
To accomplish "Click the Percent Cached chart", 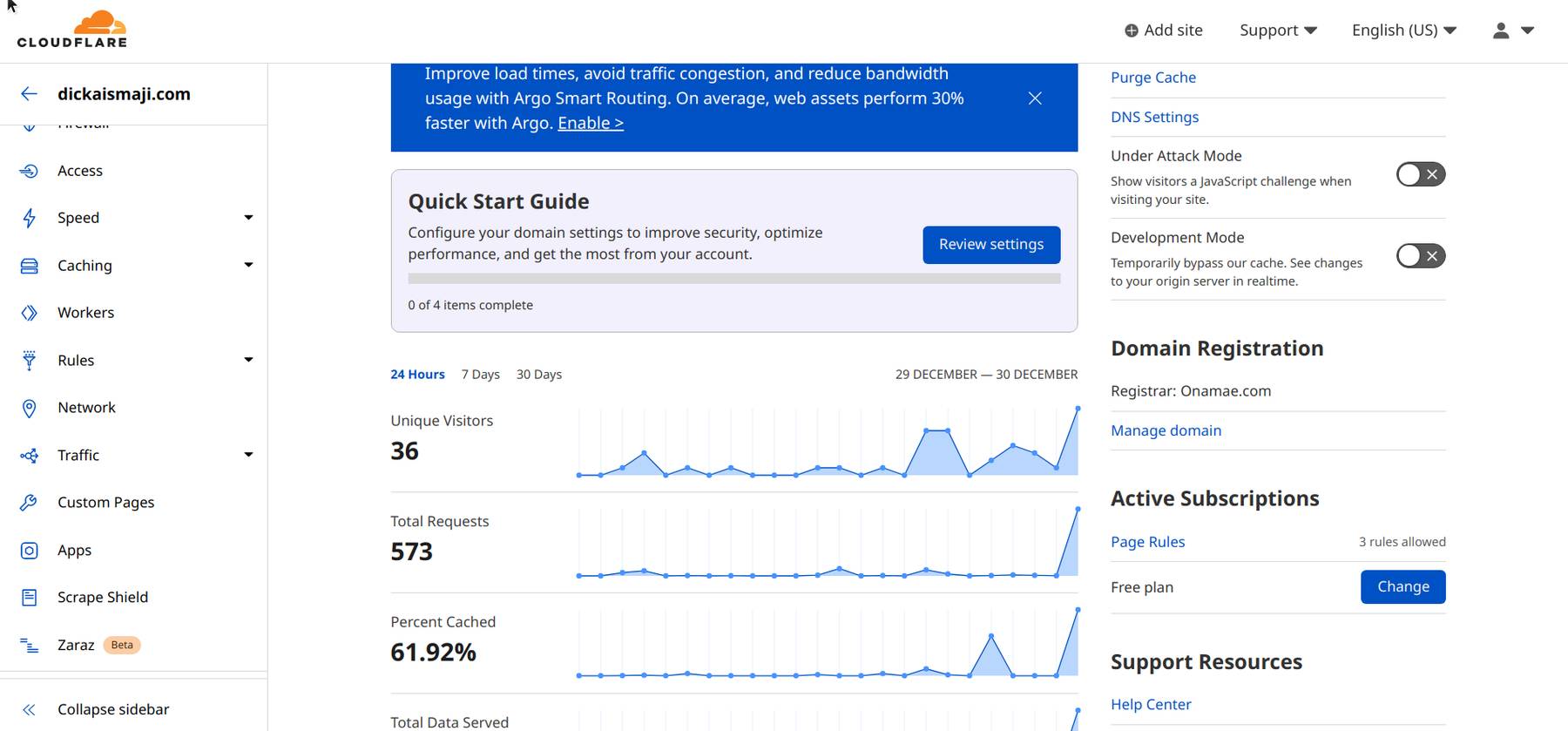I will [x=828, y=643].
